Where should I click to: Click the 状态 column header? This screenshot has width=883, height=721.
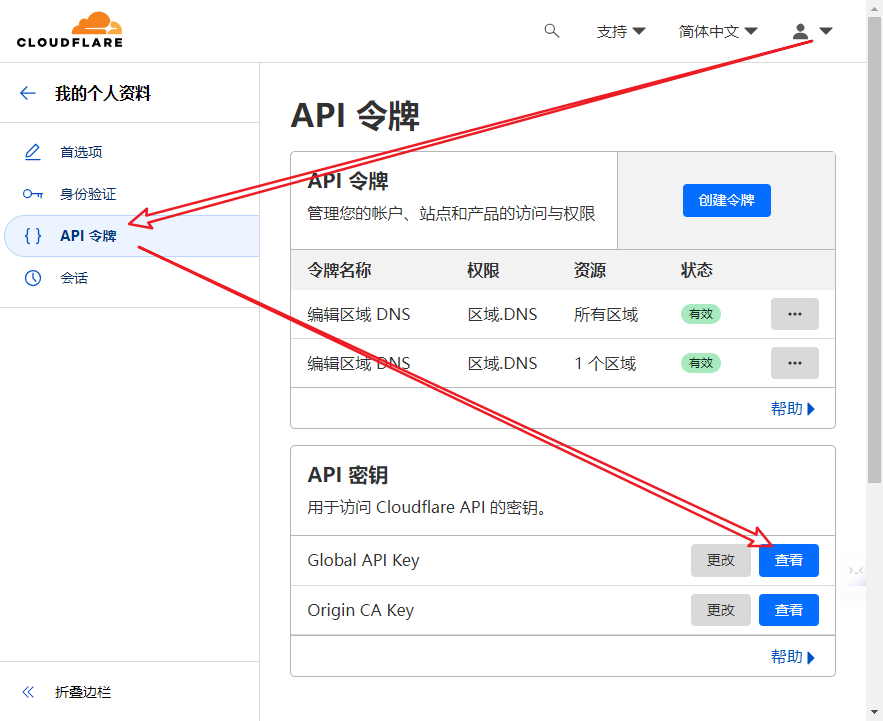tap(697, 270)
